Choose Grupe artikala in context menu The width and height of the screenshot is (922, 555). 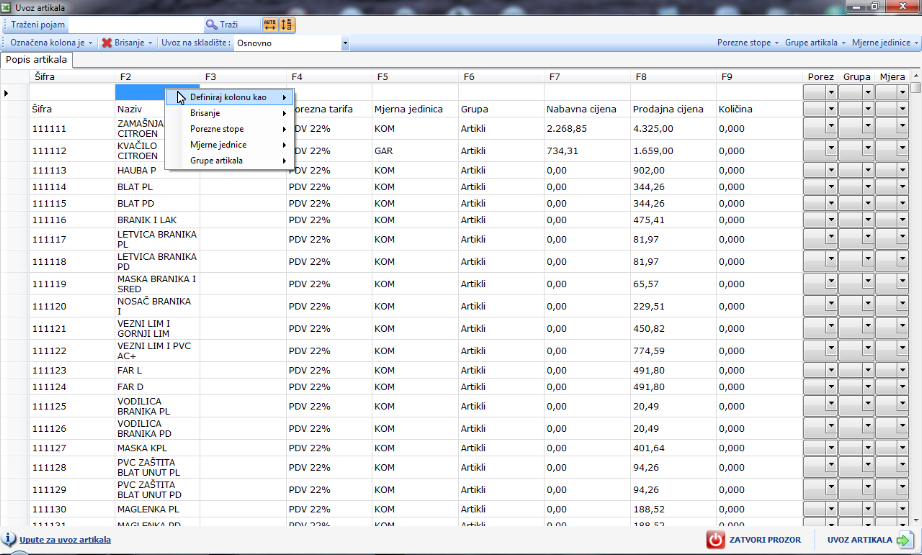coord(230,161)
